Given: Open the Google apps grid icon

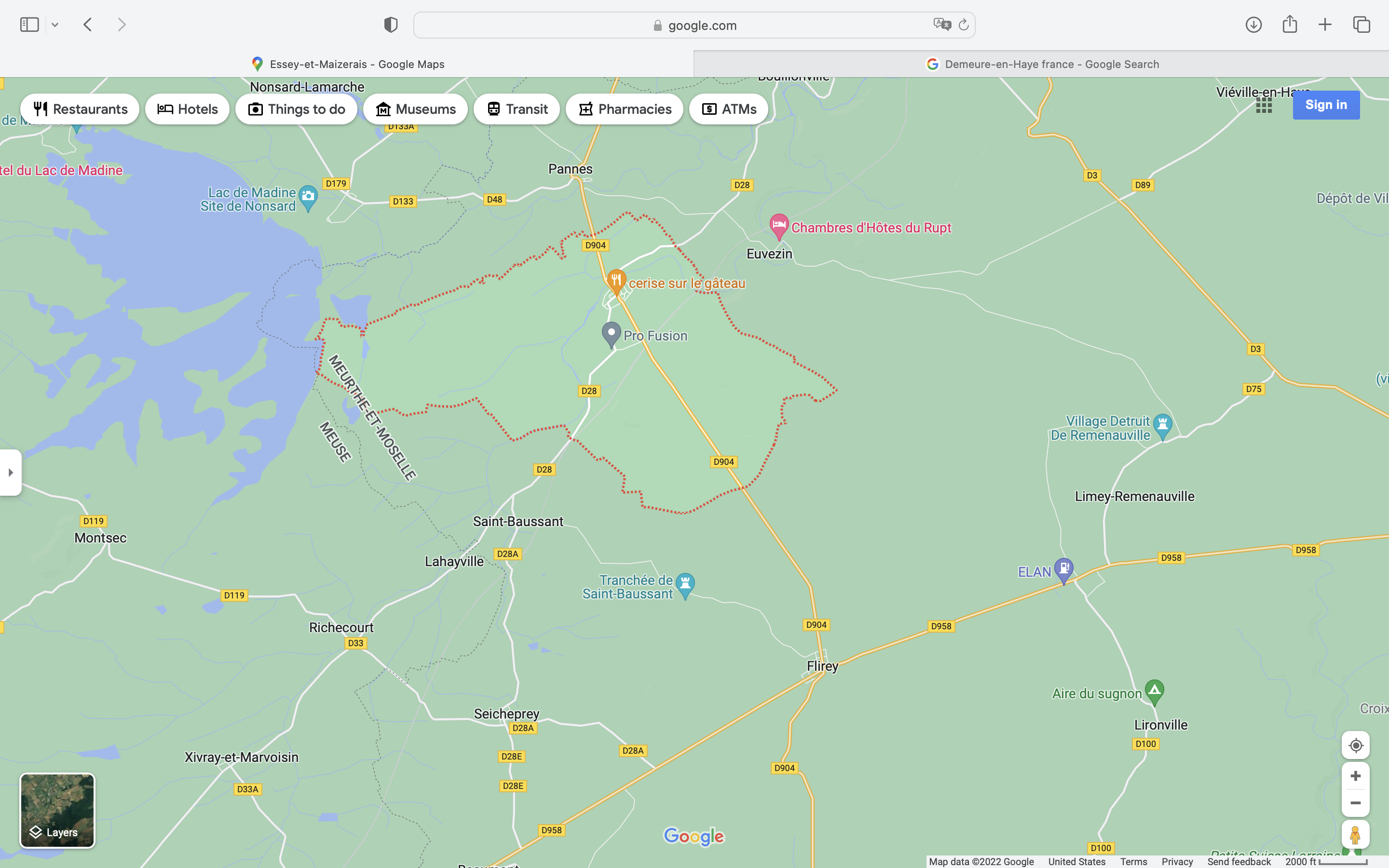Looking at the screenshot, I should (x=1264, y=105).
